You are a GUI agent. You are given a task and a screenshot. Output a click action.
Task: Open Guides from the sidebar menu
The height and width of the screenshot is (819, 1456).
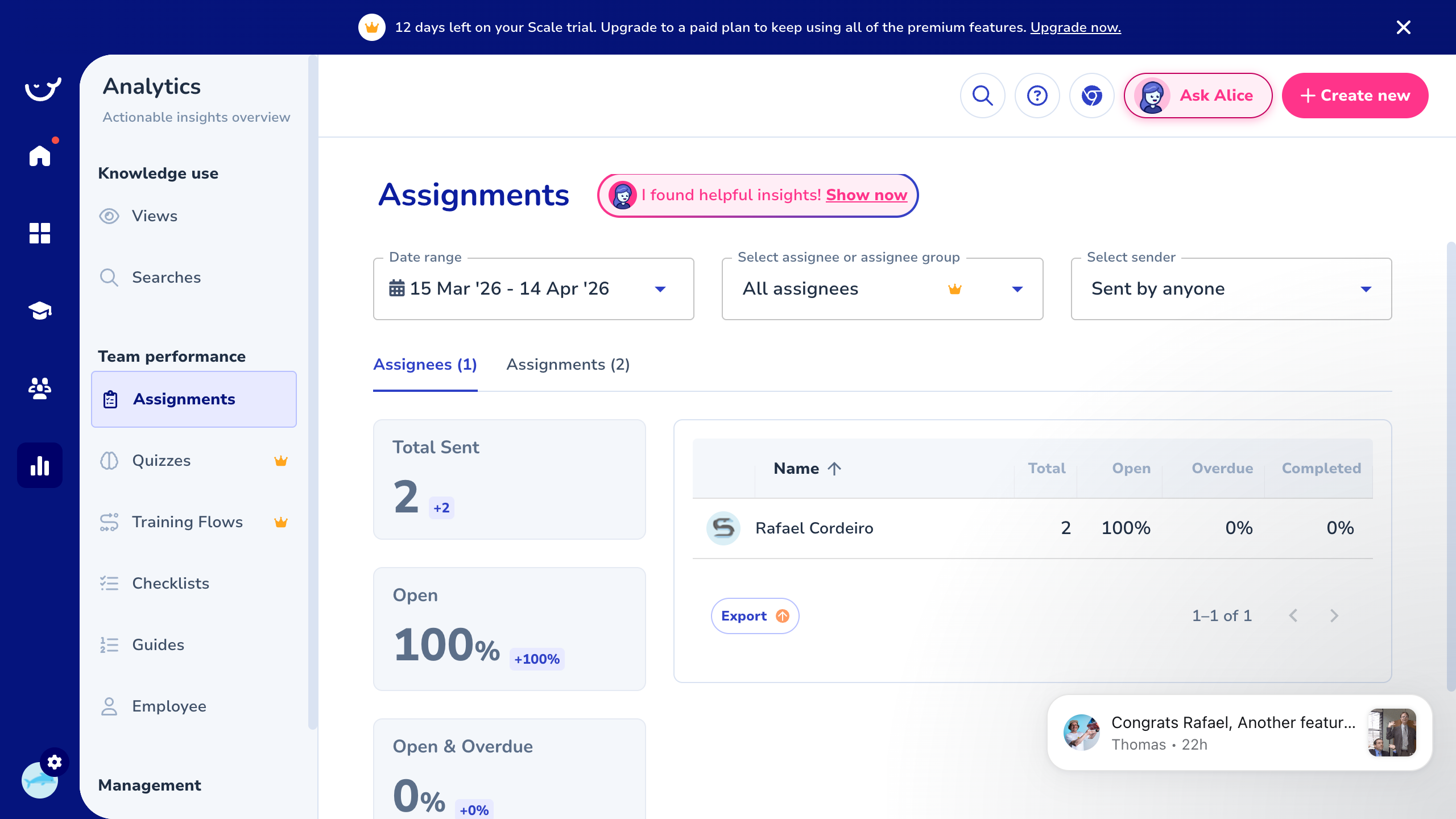click(158, 644)
